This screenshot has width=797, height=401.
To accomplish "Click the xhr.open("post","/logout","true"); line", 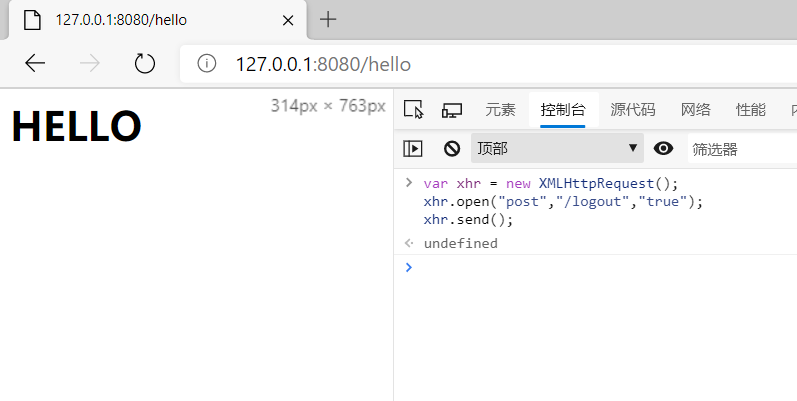I will point(563,202).
